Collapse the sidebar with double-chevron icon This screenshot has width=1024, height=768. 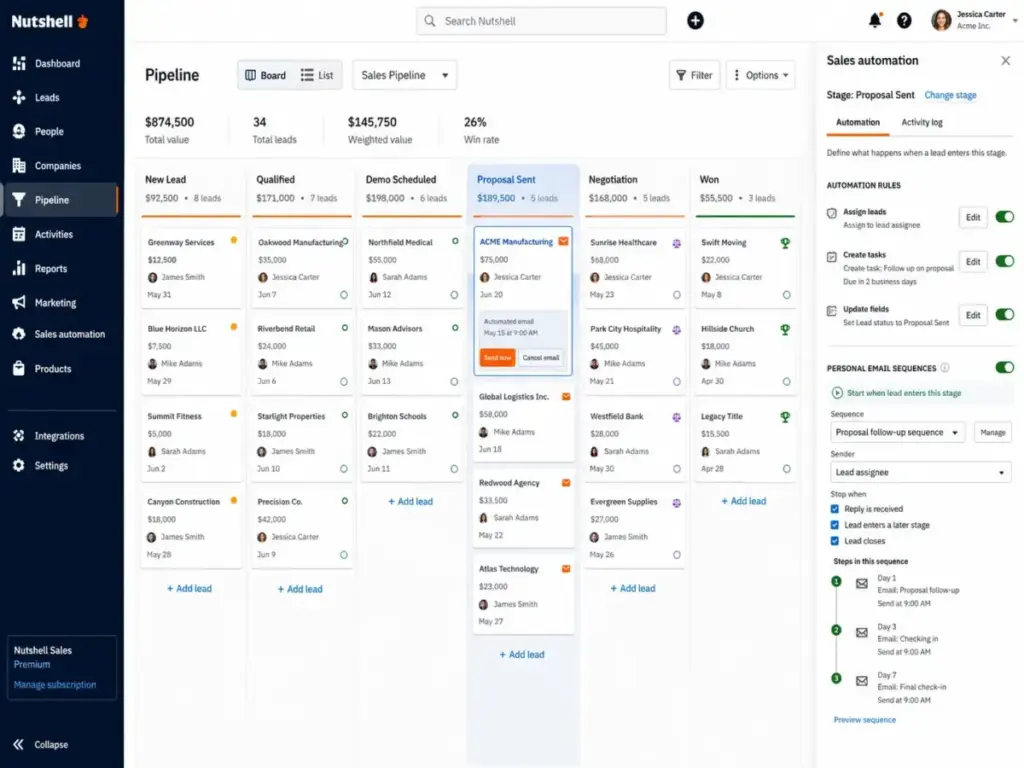(18, 744)
